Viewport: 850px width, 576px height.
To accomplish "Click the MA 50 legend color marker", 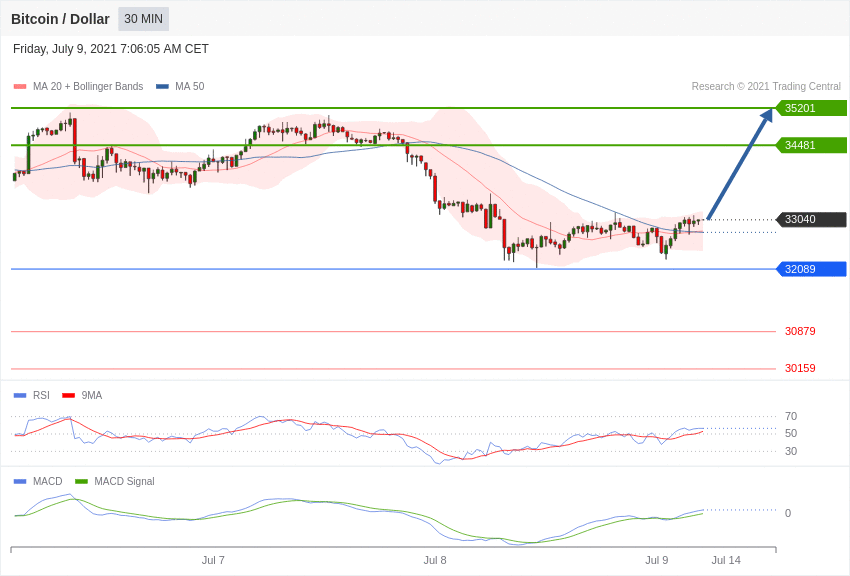I will coord(162,87).
